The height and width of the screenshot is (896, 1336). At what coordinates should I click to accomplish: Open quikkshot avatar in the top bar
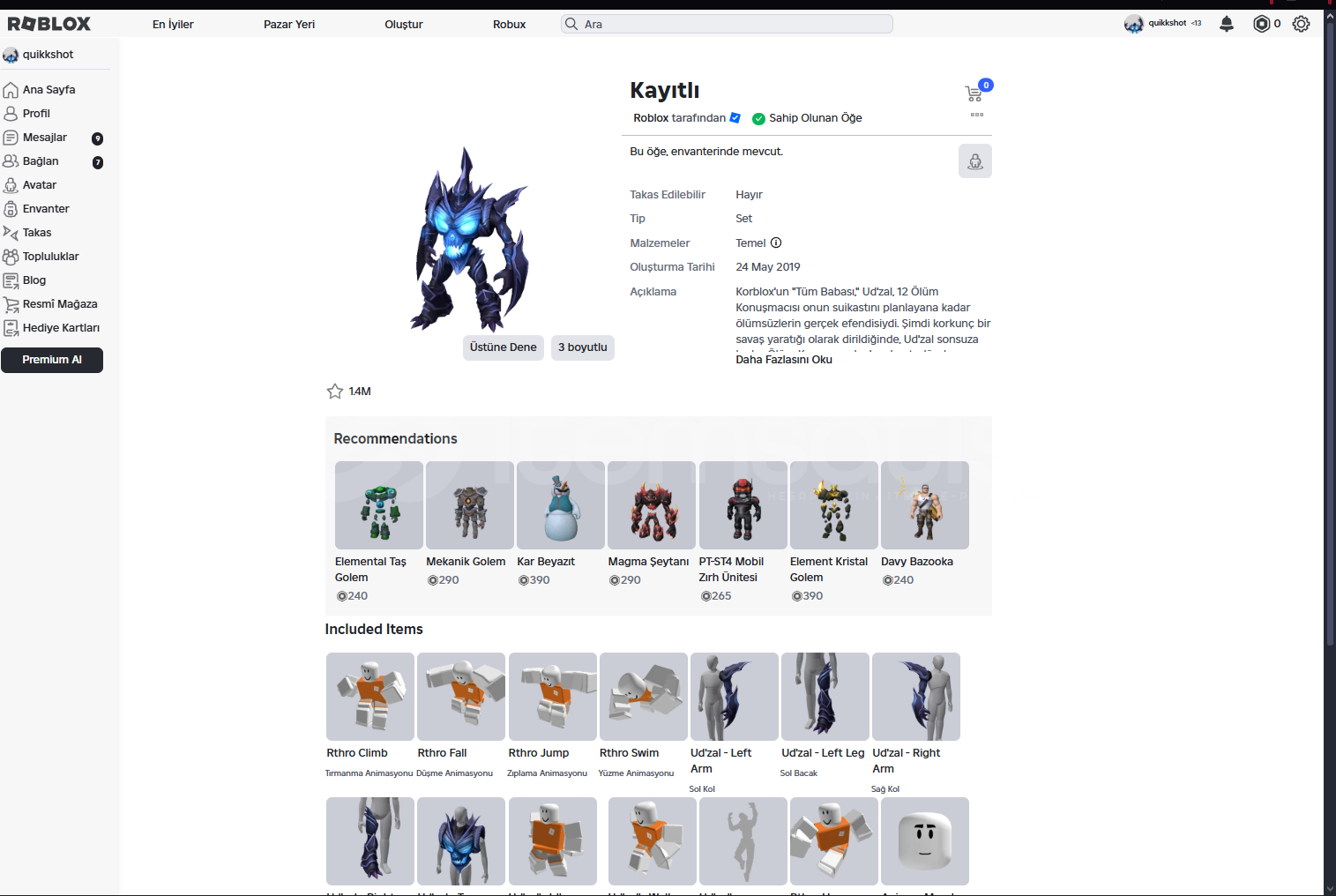1134,24
